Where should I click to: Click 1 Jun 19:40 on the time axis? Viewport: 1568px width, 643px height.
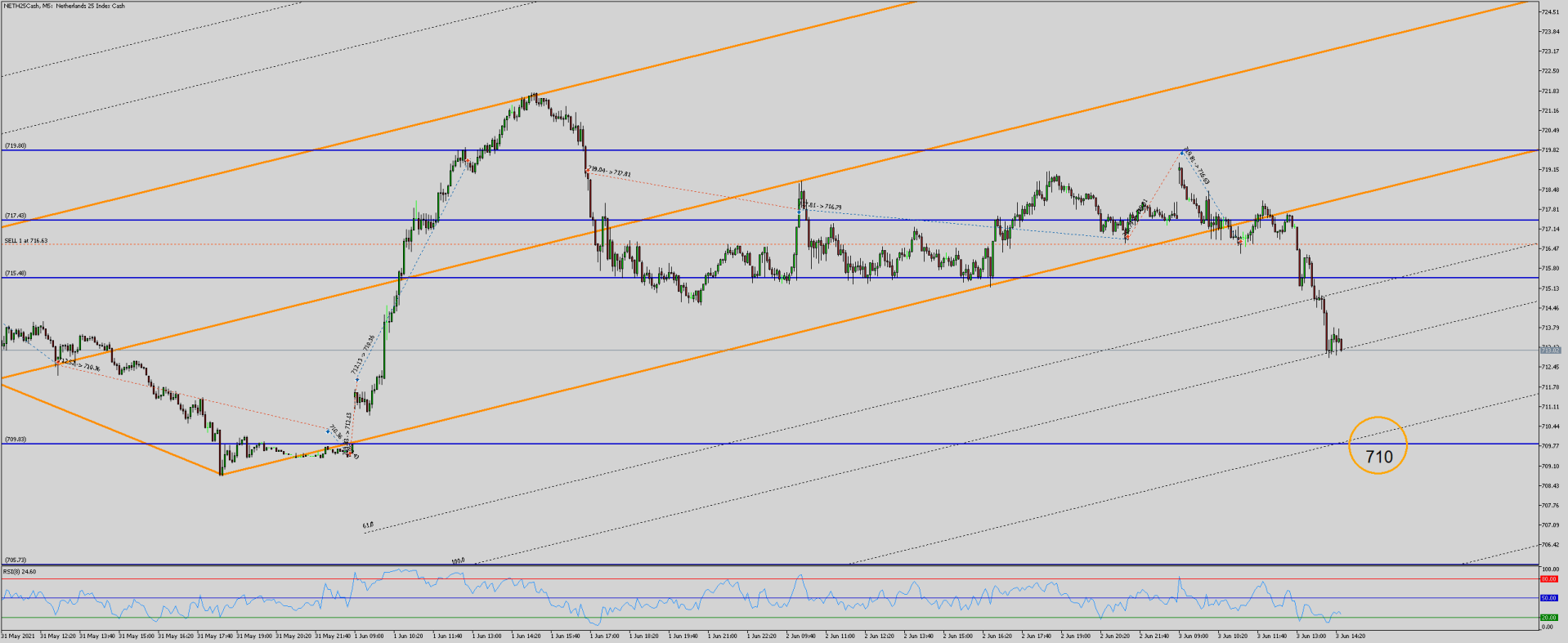click(683, 635)
